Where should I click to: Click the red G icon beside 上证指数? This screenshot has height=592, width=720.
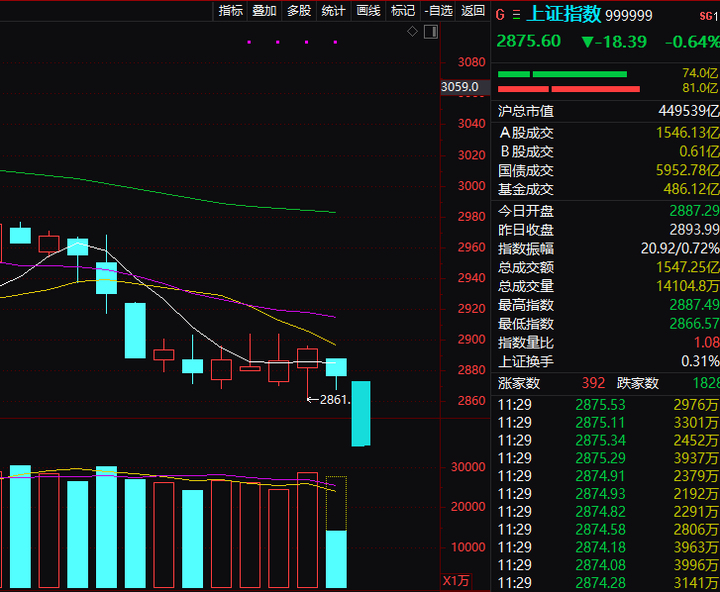500,15
